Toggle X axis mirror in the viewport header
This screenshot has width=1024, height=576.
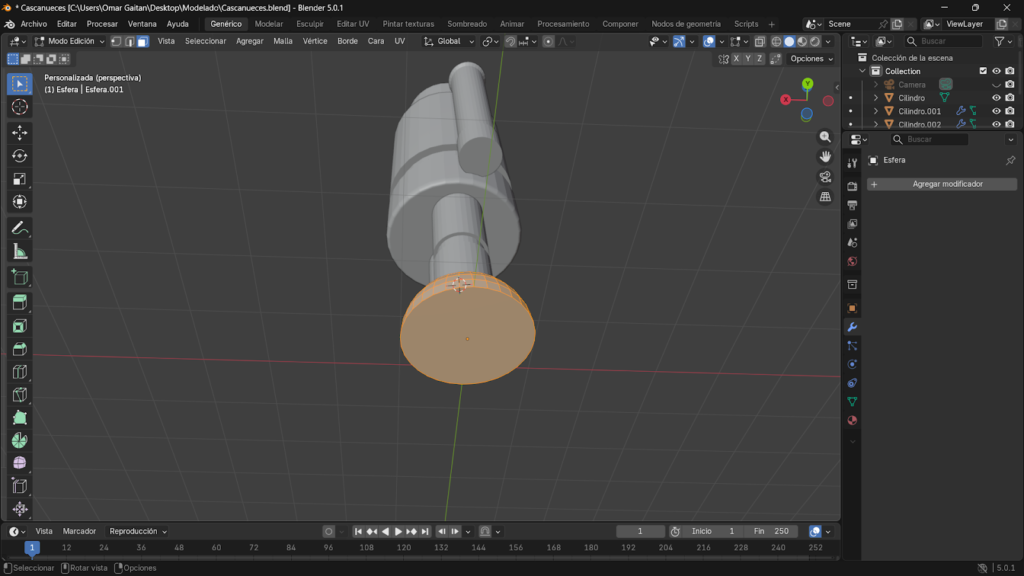pyautogui.click(x=737, y=59)
